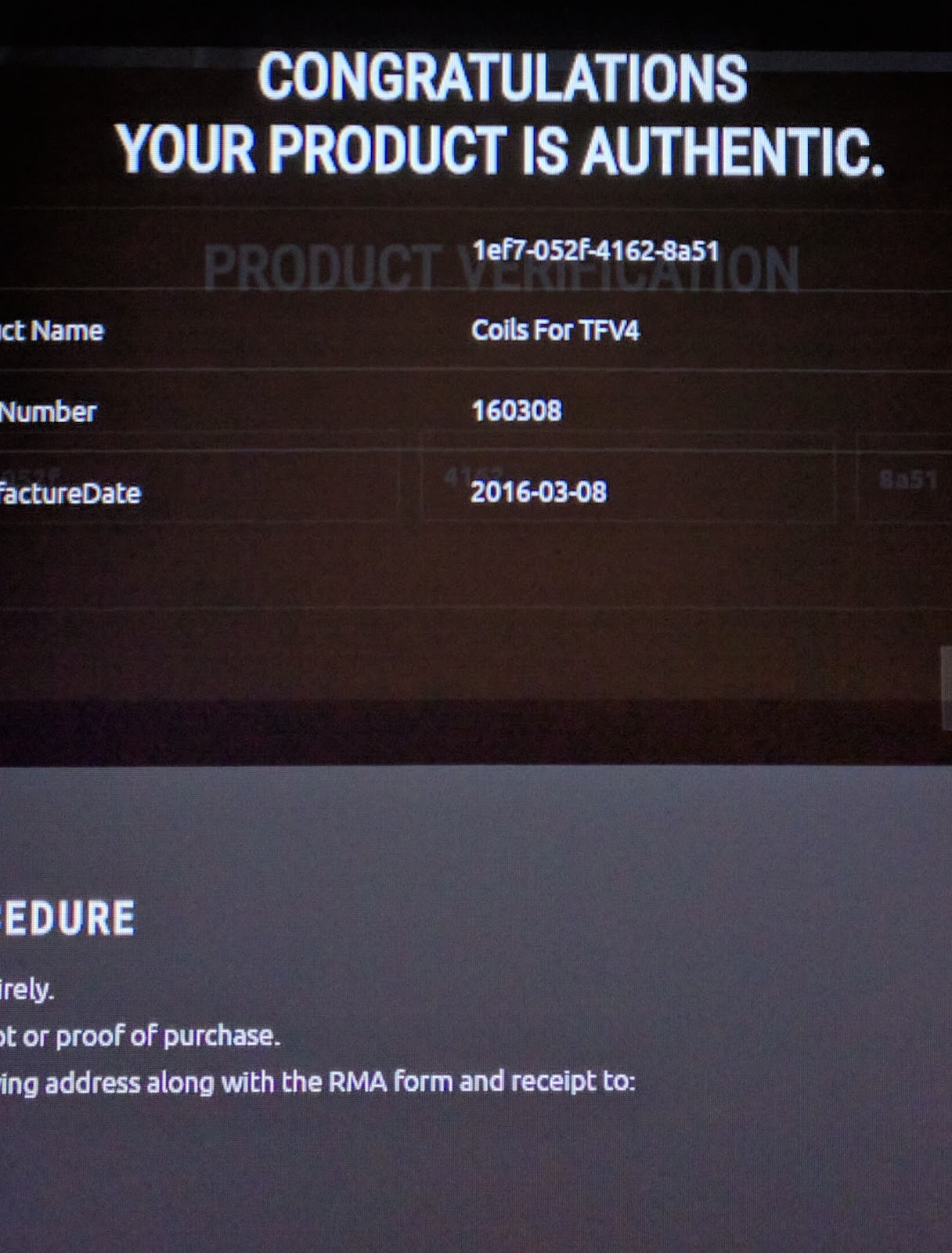Click the PROCEDURE section heading
The width and height of the screenshot is (952, 1253).
pyautogui.click(x=67, y=918)
